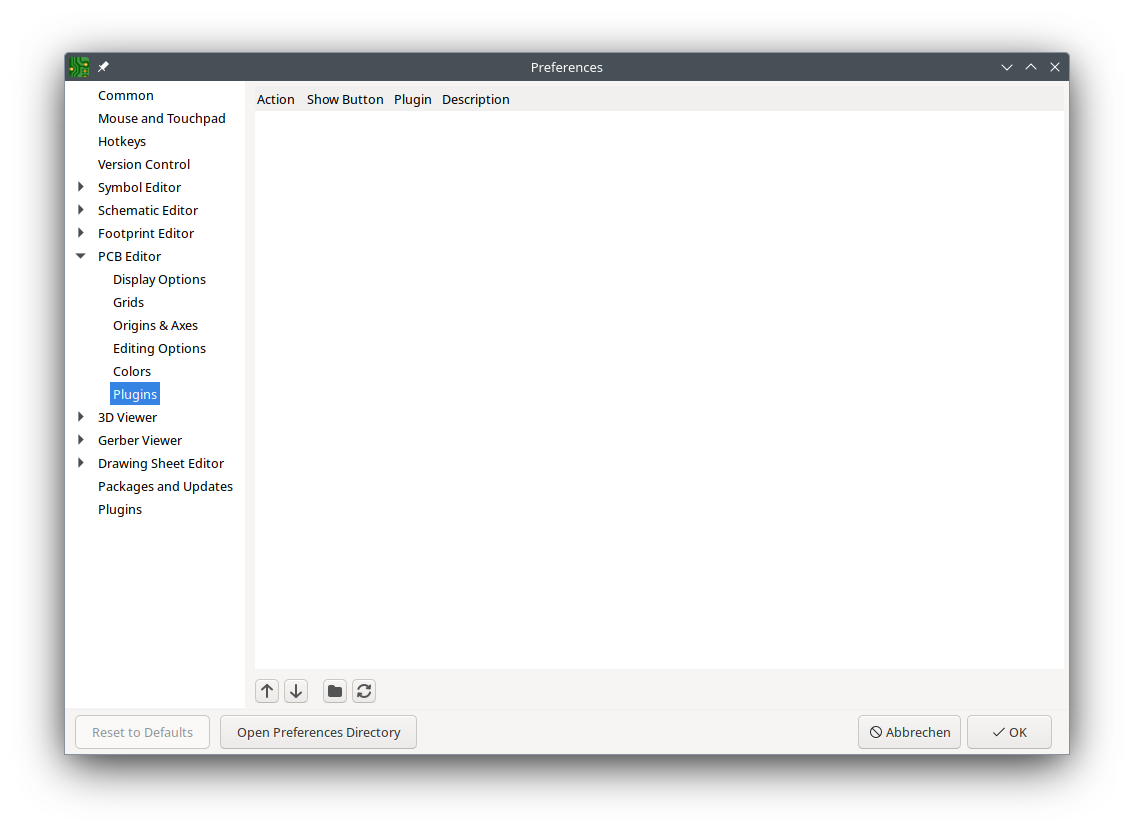The image size is (1134, 831).
Task: Open the plugin directory folder icon
Action: (x=335, y=691)
